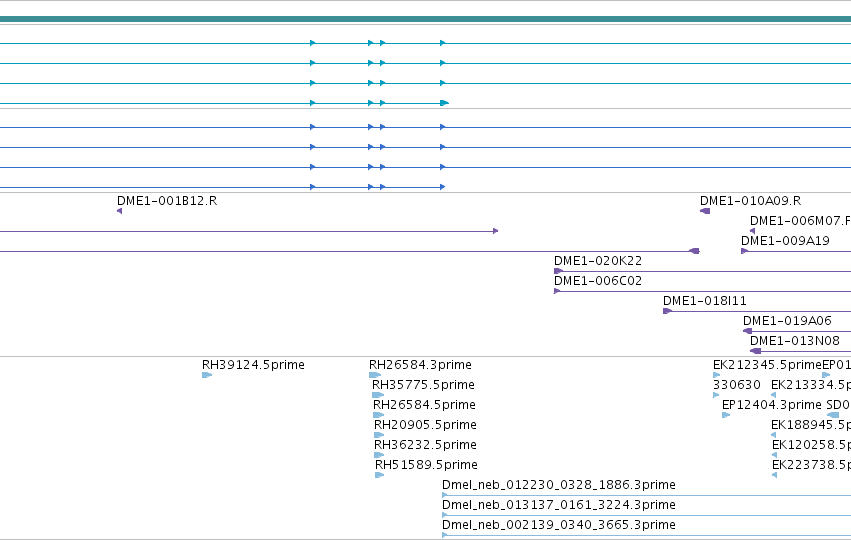Click the 330630 feature label

point(737,385)
